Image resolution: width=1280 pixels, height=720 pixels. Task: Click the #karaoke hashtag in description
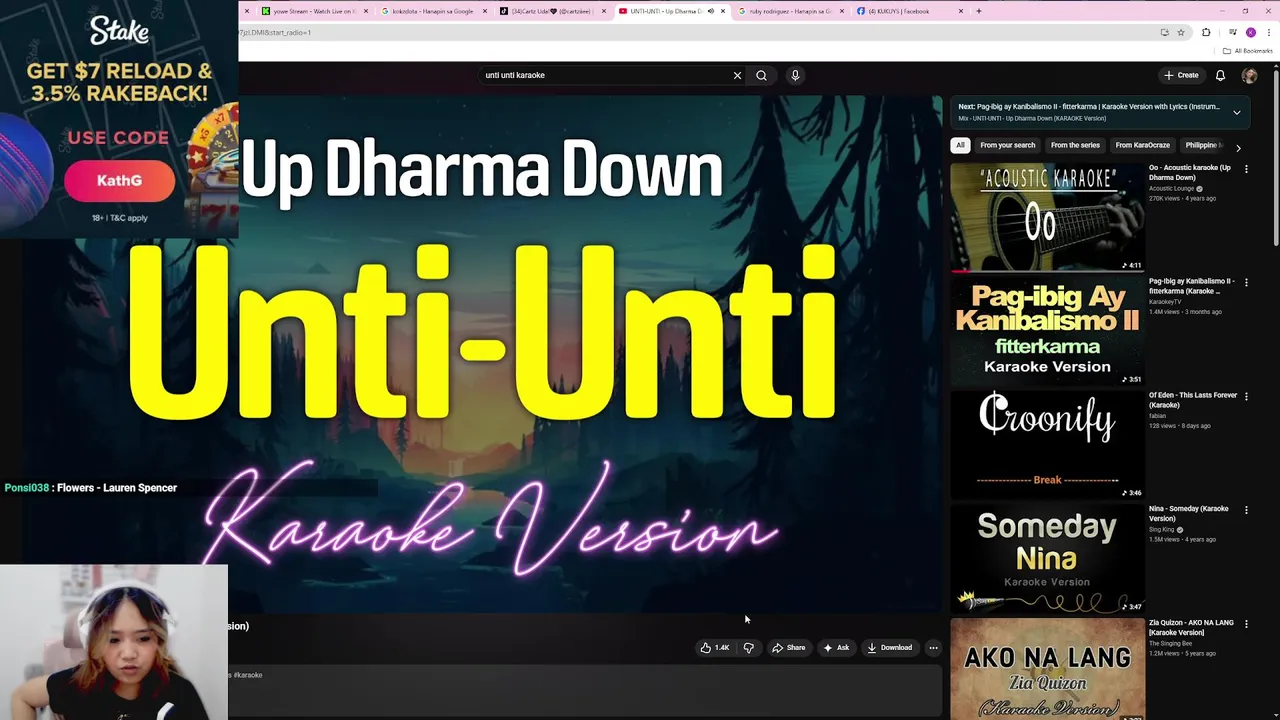(248, 675)
